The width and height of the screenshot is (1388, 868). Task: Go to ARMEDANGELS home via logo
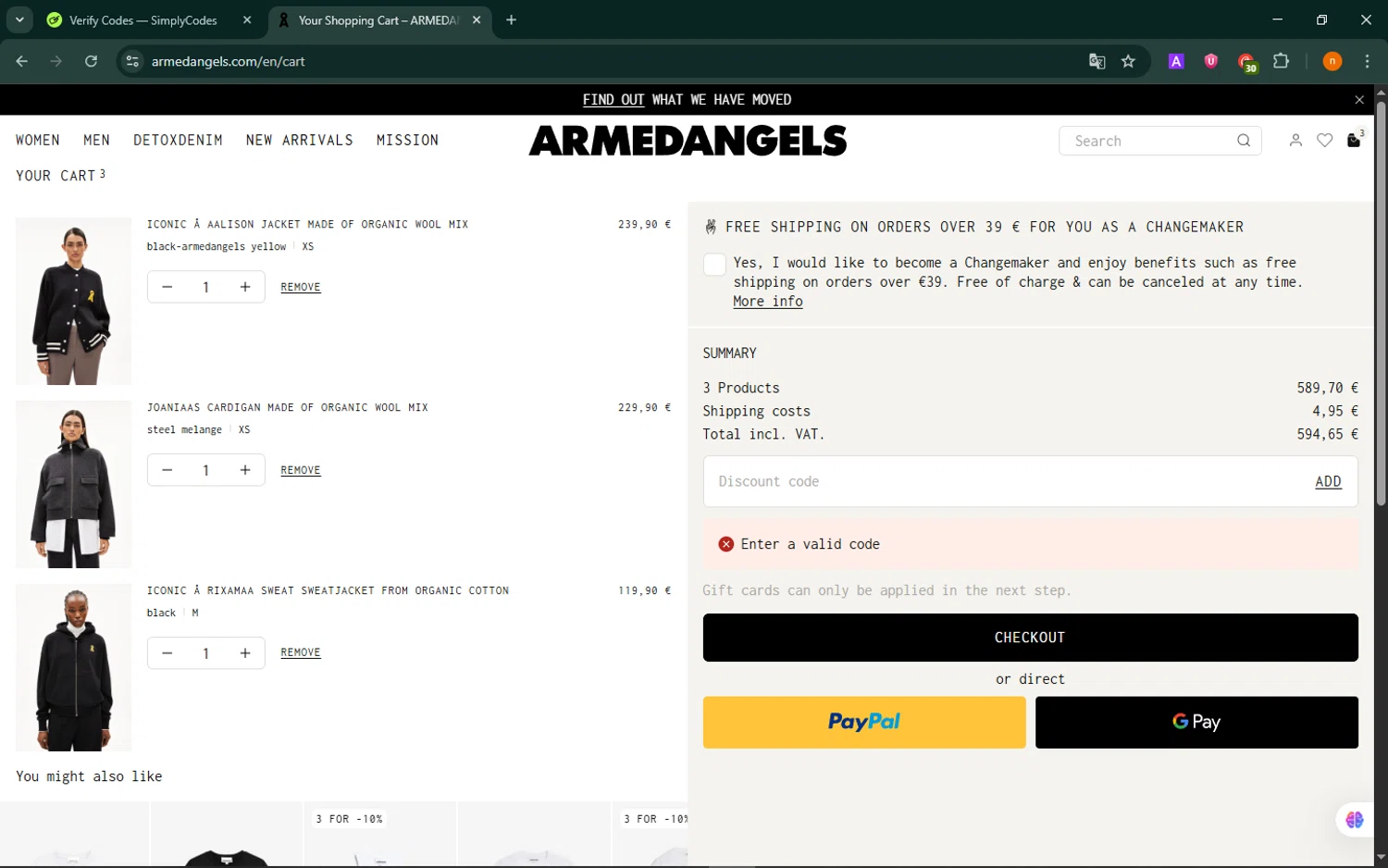tap(688, 141)
